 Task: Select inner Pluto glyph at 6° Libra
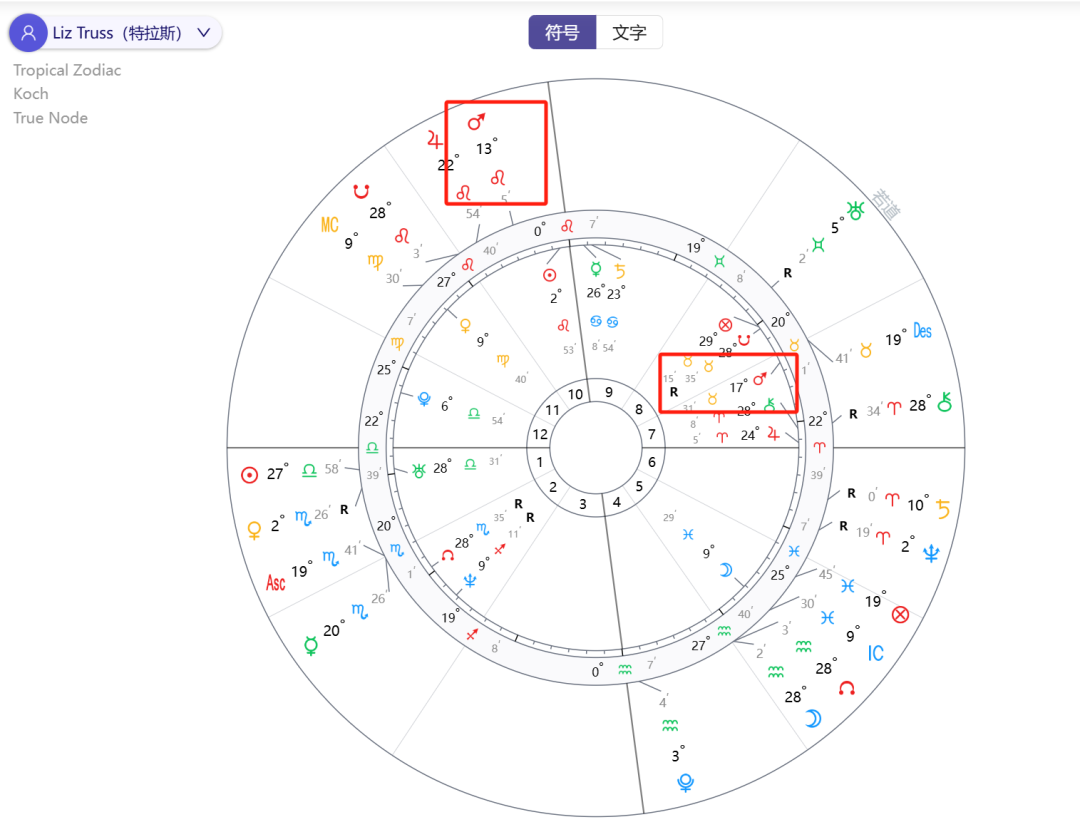424,398
